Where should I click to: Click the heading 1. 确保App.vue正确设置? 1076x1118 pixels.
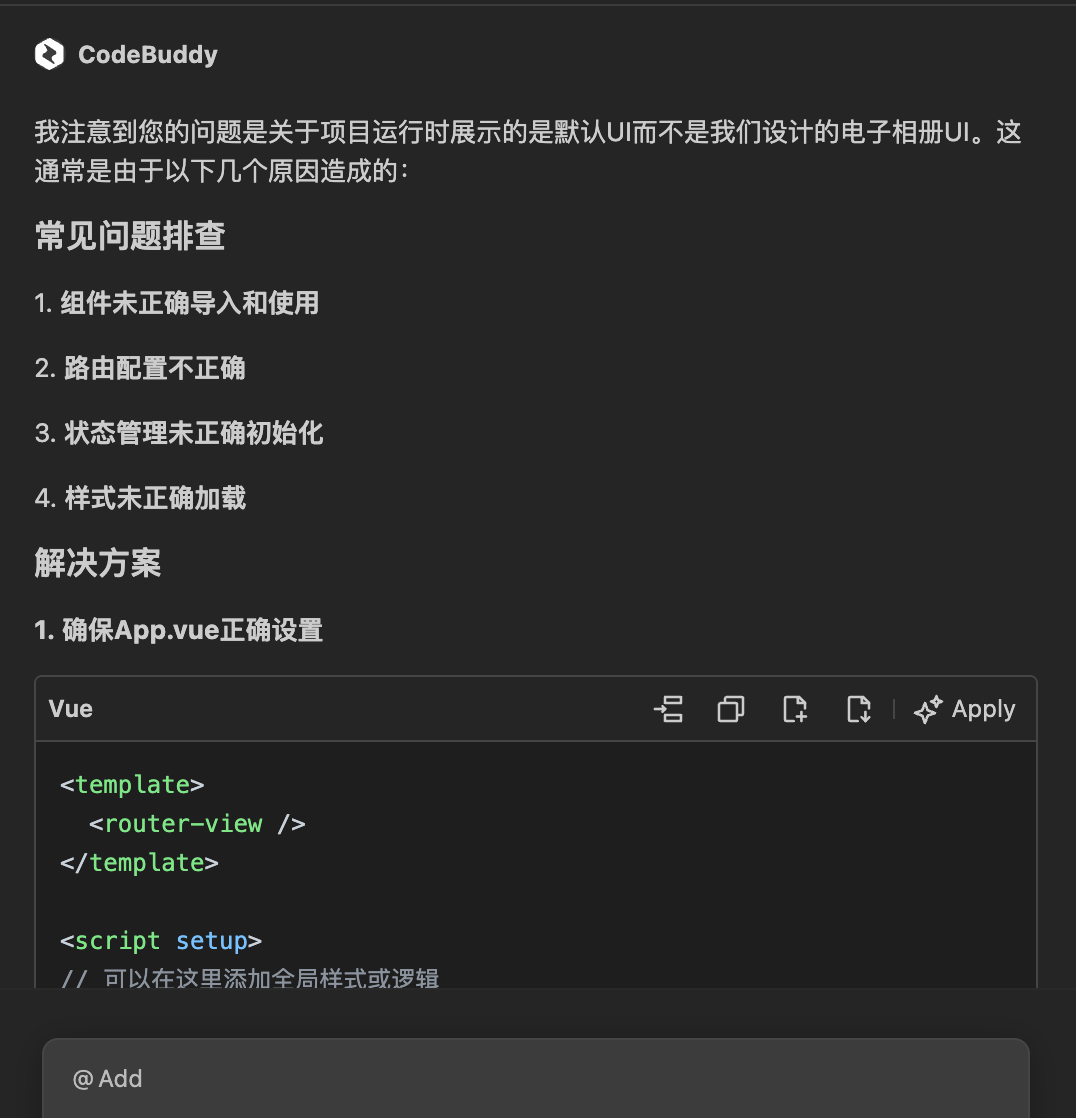(x=178, y=630)
